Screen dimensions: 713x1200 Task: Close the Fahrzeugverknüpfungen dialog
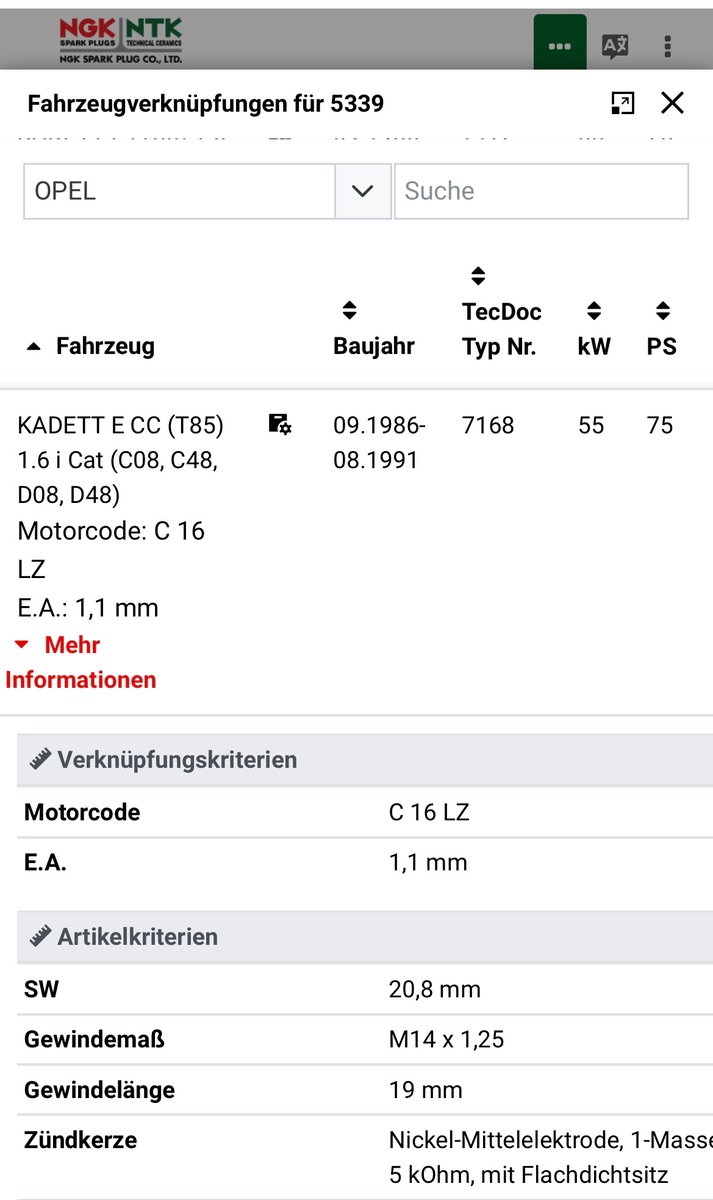pyautogui.click(x=672, y=103)
